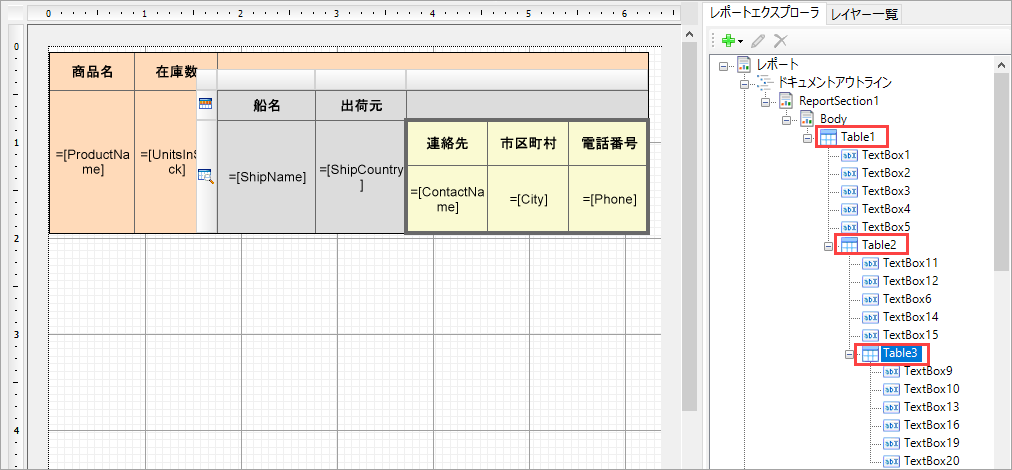Click the Table3 table icon
1012x470 pixels.
click(x=871, y=354)
